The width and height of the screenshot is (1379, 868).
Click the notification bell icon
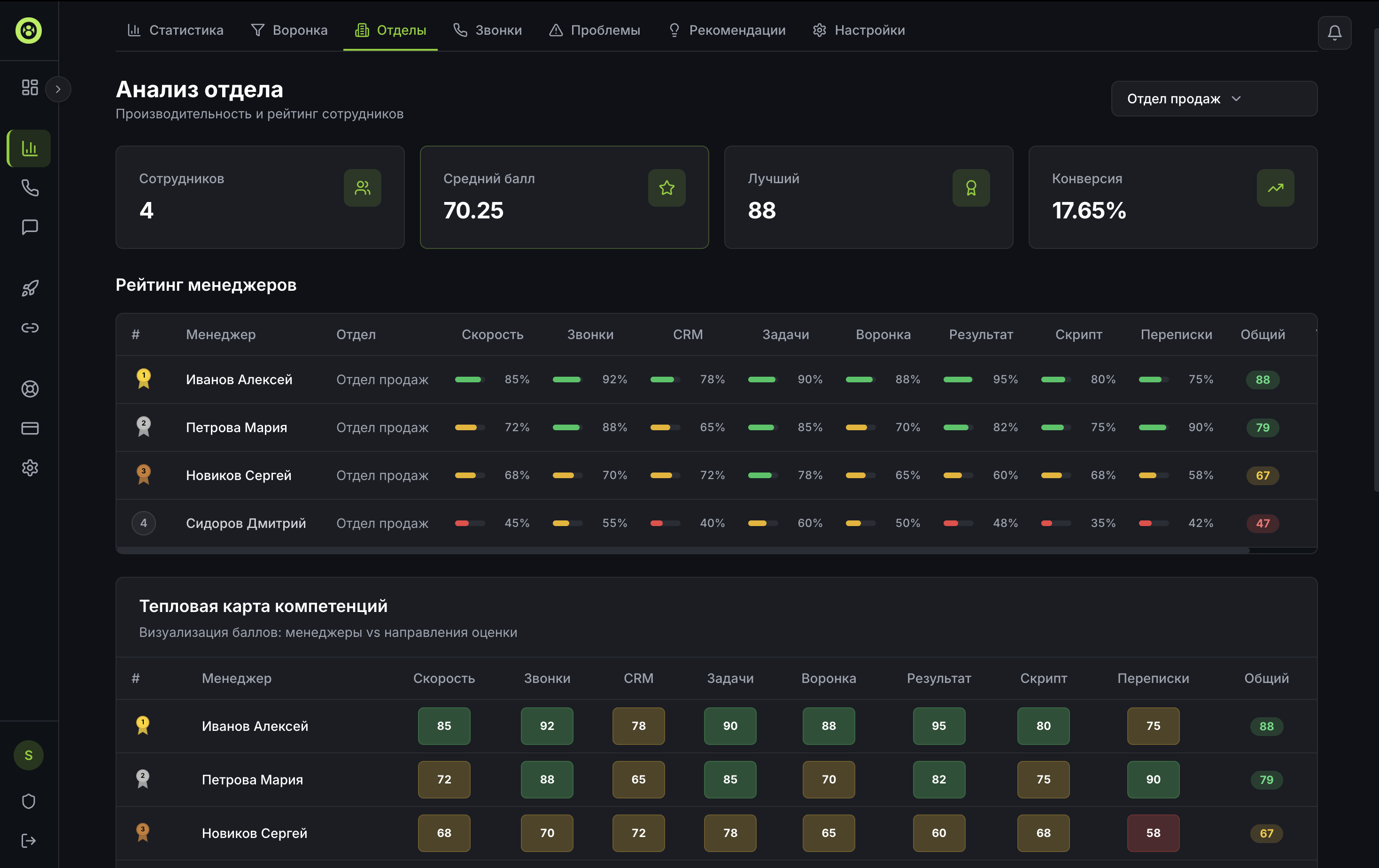pyautogui.click(x=1334, y=32)
